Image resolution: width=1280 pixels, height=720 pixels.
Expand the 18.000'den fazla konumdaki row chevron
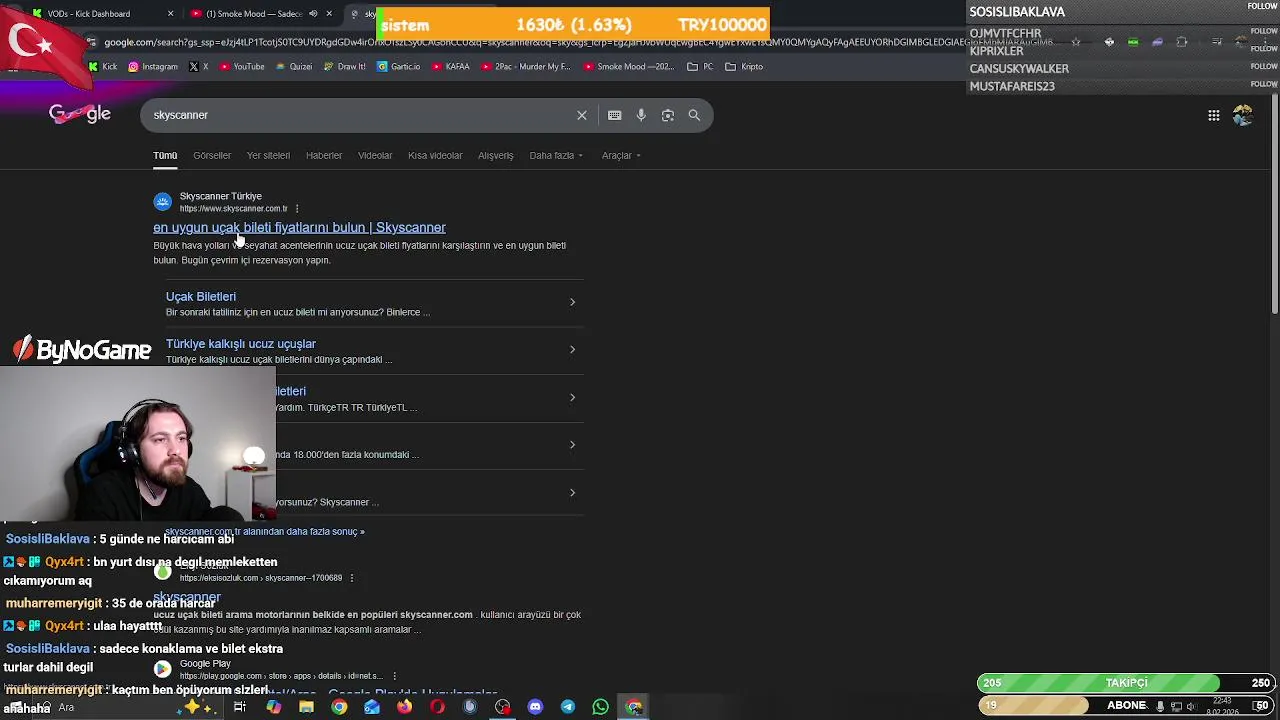[x=572, y=445]
